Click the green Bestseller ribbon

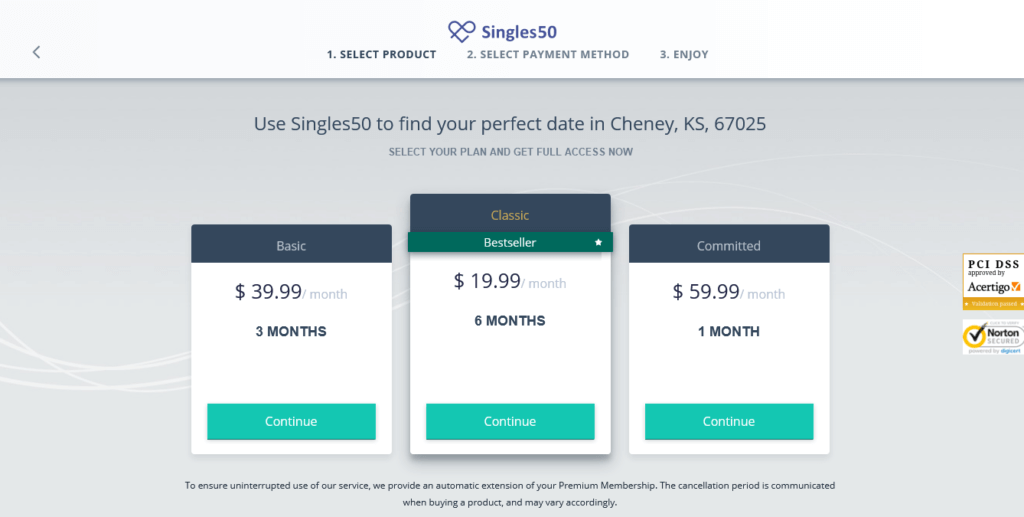click(510, 242)
